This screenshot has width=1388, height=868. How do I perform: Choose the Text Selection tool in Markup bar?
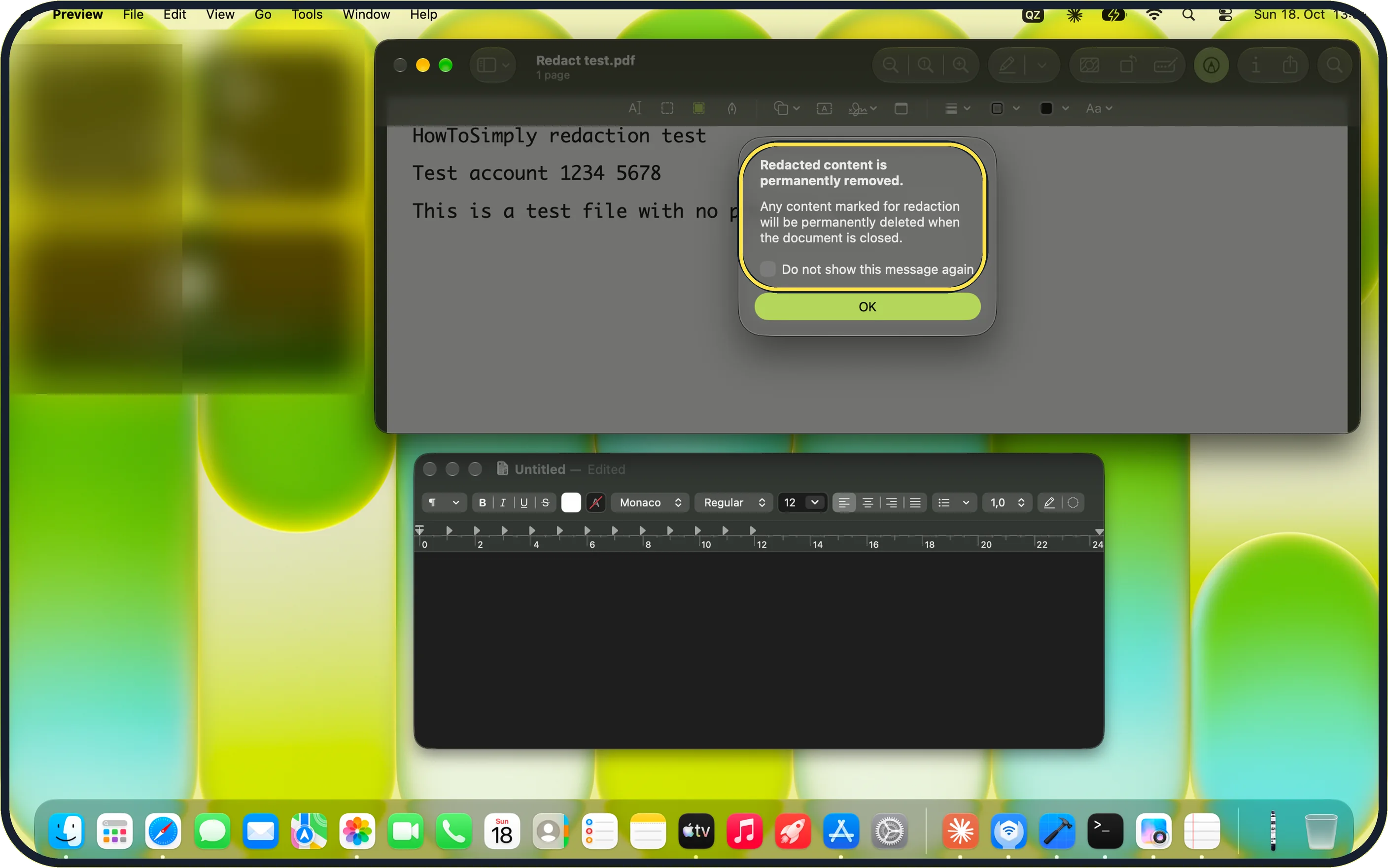pyautogui.click(x=634, y=108)
